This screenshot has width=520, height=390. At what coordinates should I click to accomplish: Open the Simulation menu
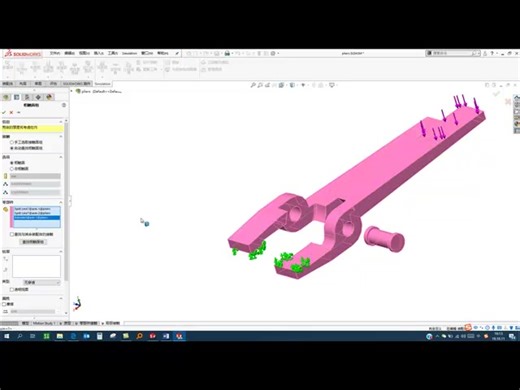click(129, 53)
